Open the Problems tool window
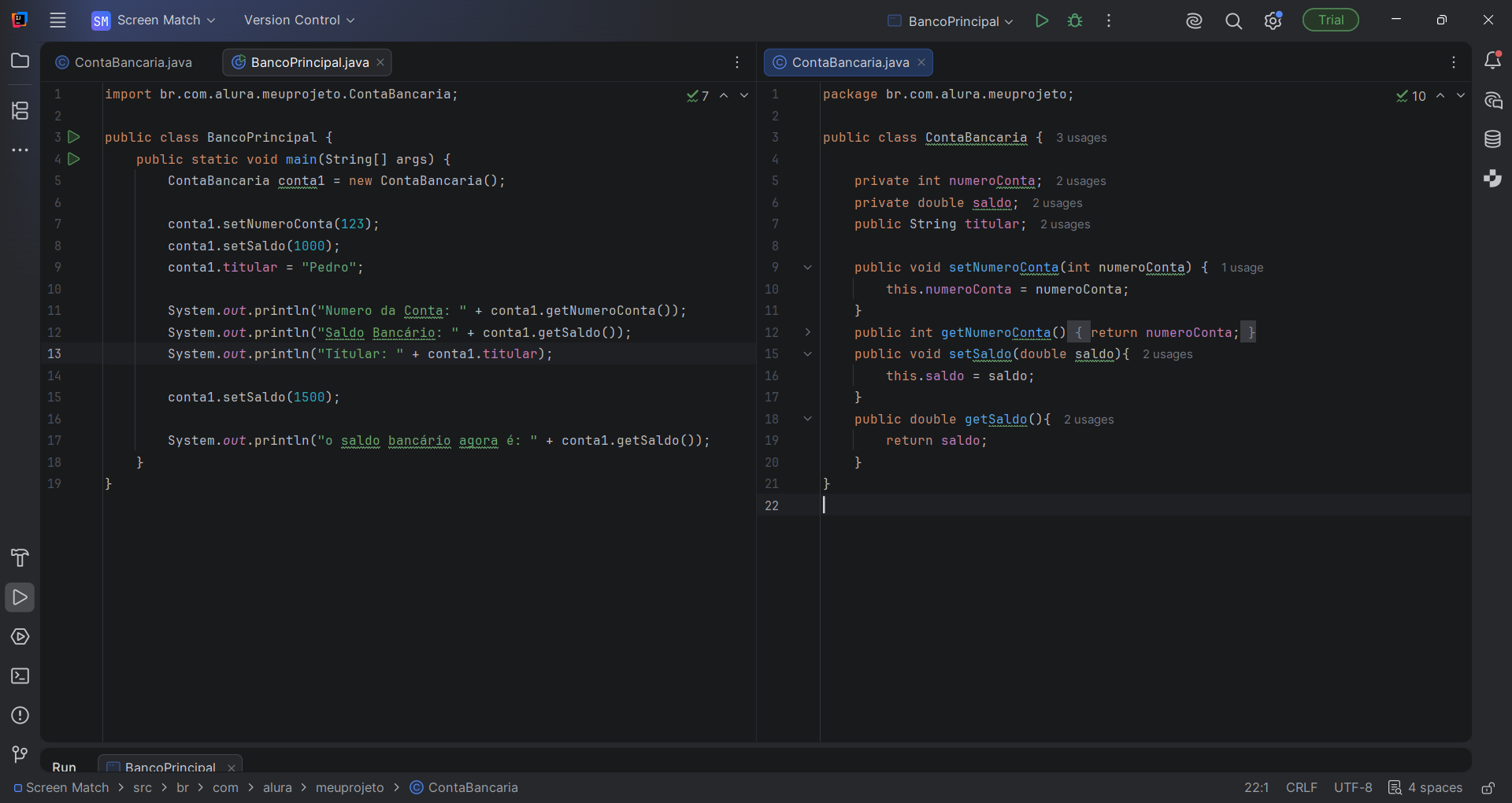 coord(20,716)
